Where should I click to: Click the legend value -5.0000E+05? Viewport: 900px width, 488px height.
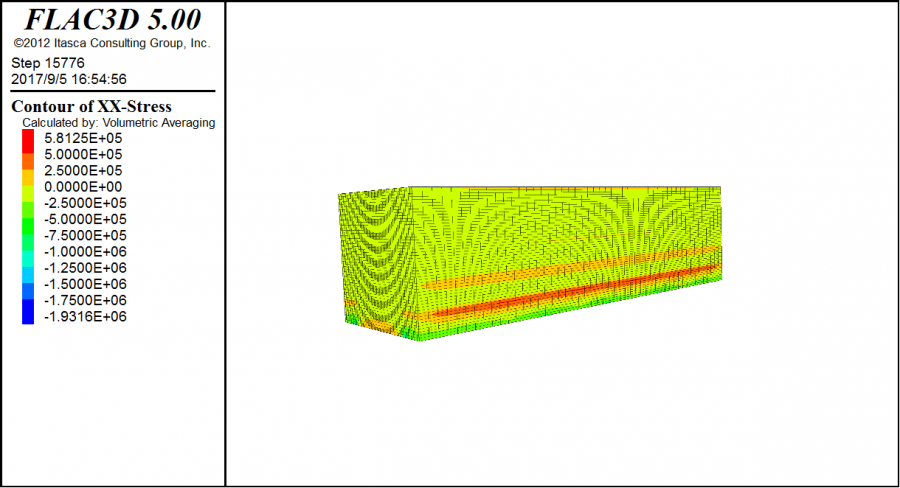85,219
